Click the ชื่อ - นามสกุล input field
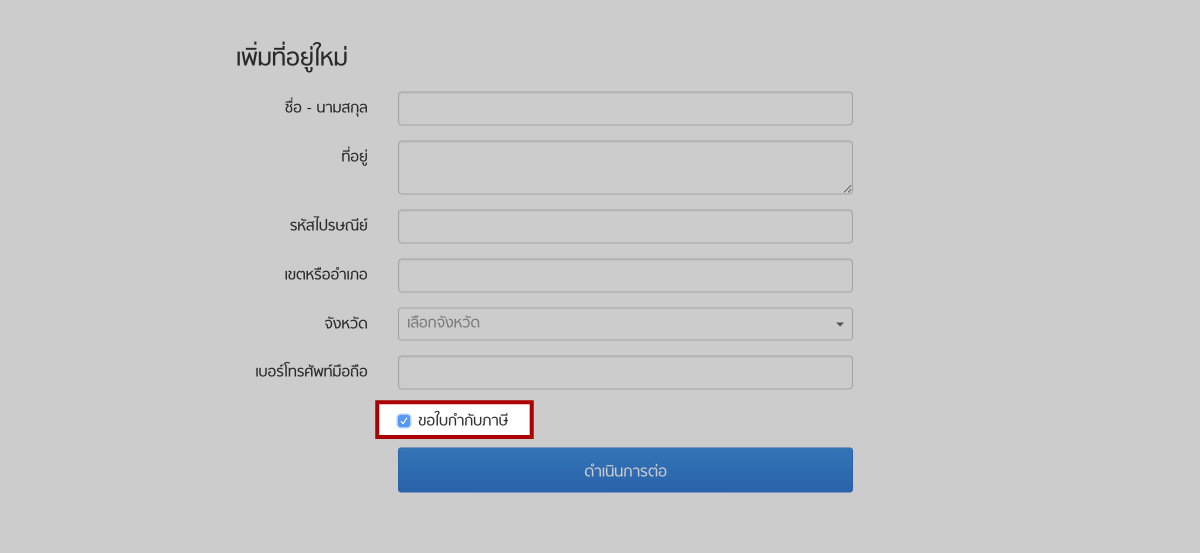Viewport: 1200px width, 553px height. click(625, 108)
